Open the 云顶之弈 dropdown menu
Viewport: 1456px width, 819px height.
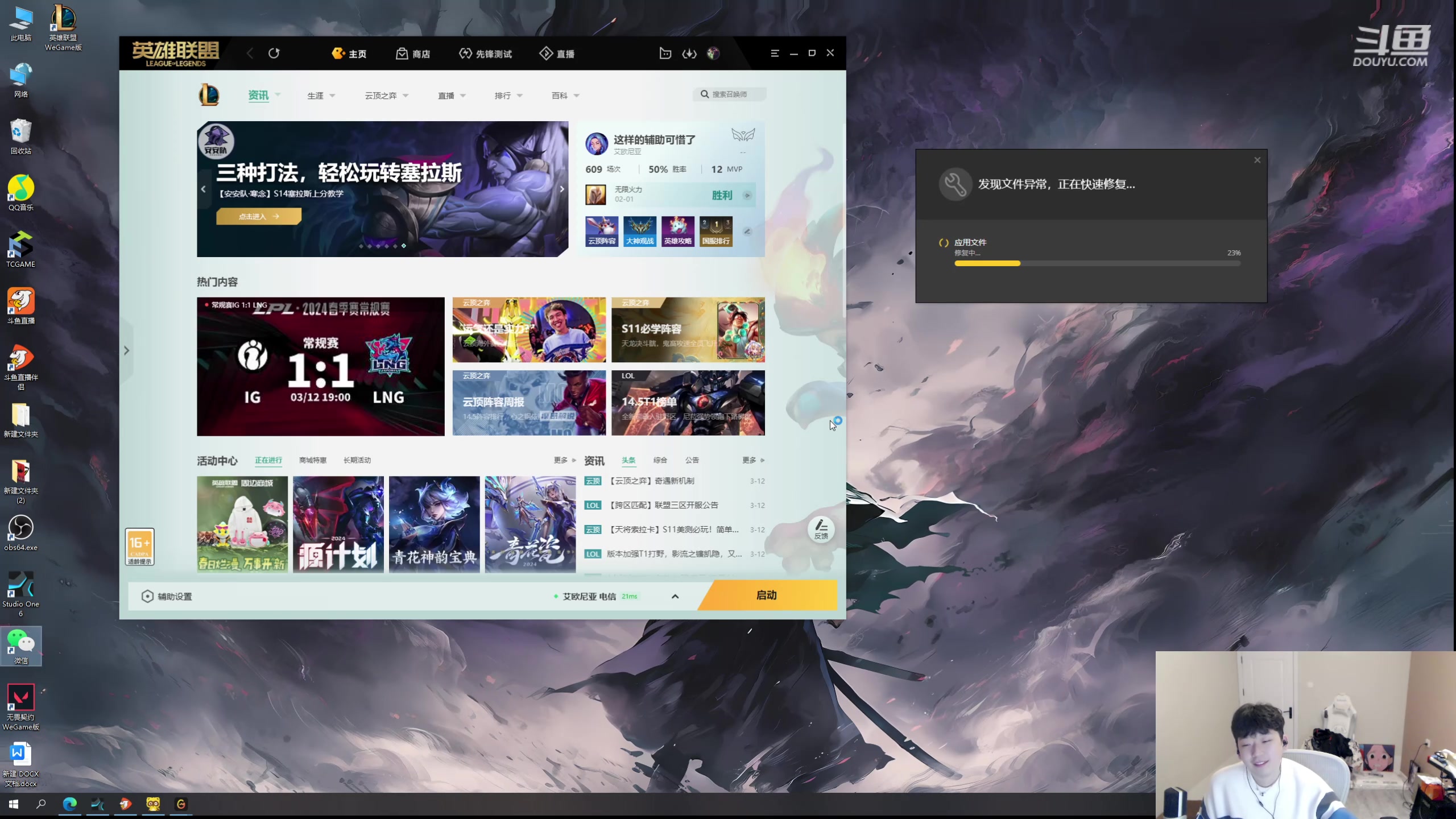(386, 96)
